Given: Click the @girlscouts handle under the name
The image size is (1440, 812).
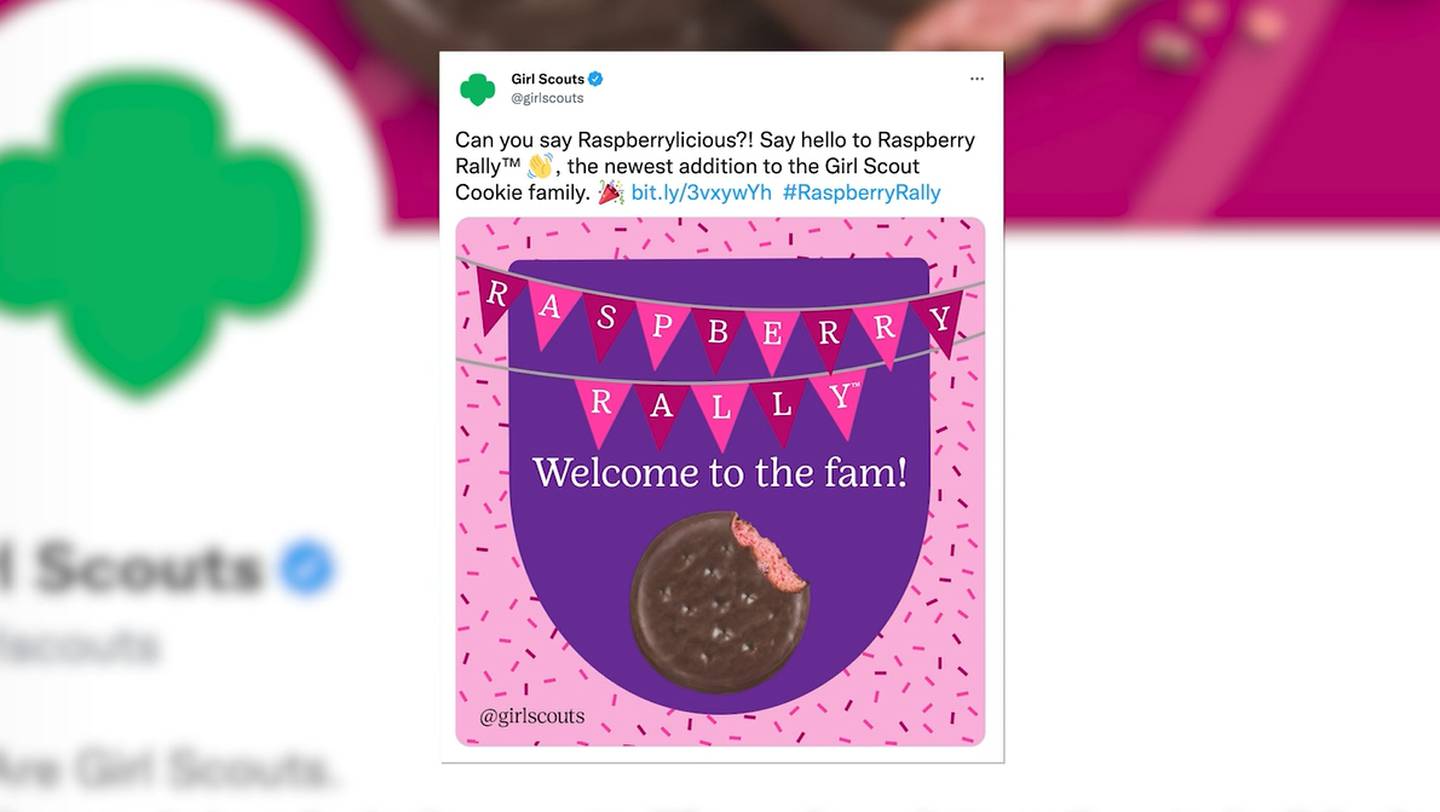Looking at the screenshot, I should coord(547,98).
